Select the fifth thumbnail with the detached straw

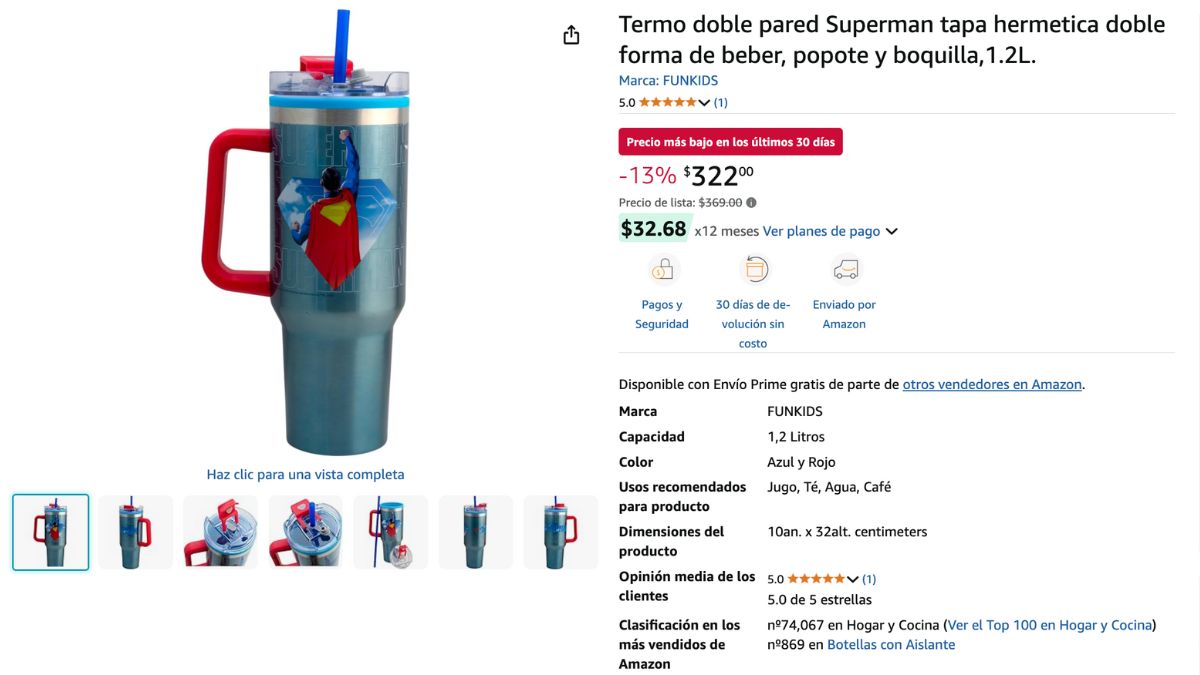tap(391, 532)
